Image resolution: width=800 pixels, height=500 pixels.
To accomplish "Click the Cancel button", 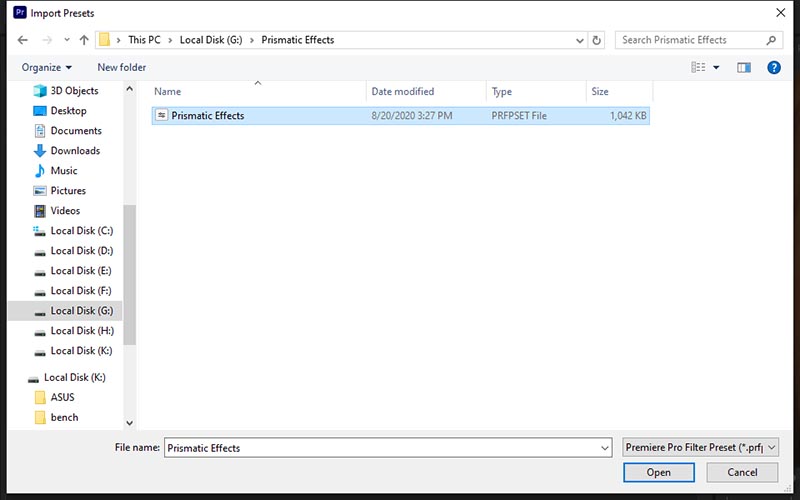I will tap(742, 472).
